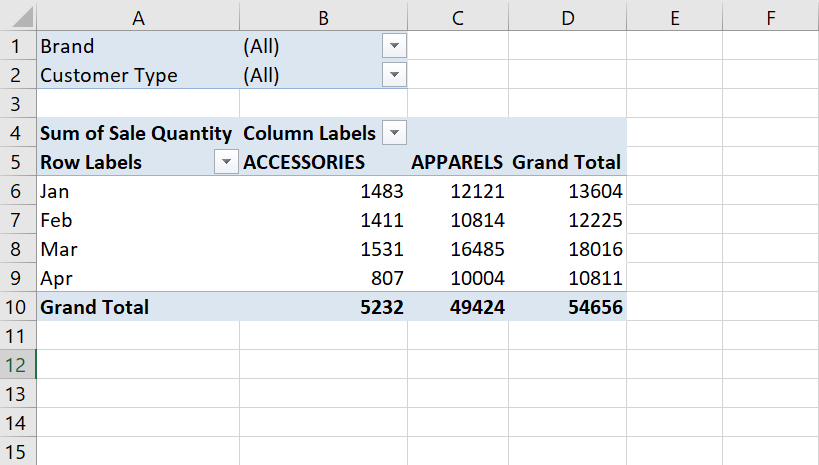Click the select-all corner triangle

[x=22, y=17]
